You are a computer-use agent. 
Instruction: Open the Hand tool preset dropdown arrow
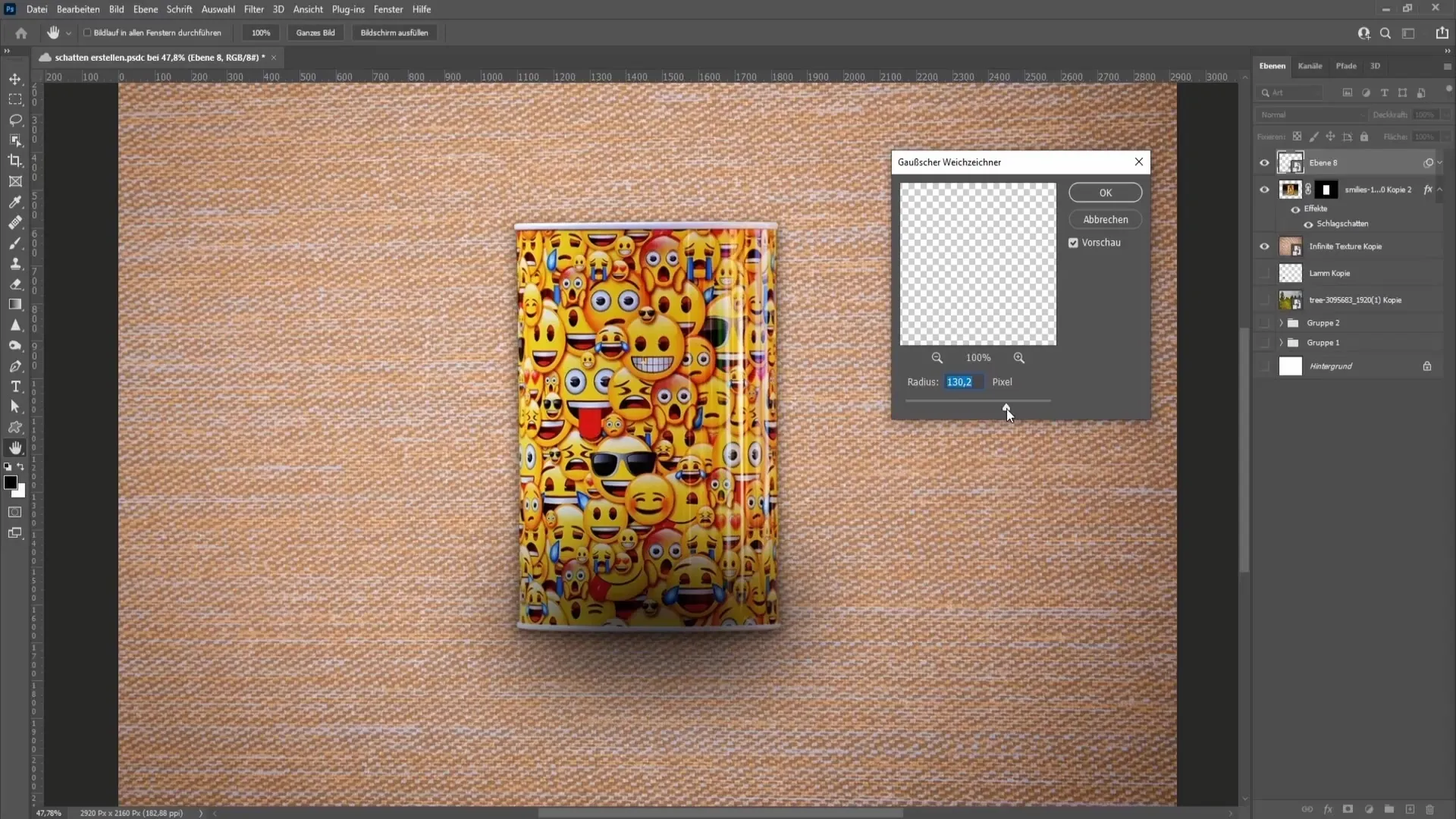point(68,33)
